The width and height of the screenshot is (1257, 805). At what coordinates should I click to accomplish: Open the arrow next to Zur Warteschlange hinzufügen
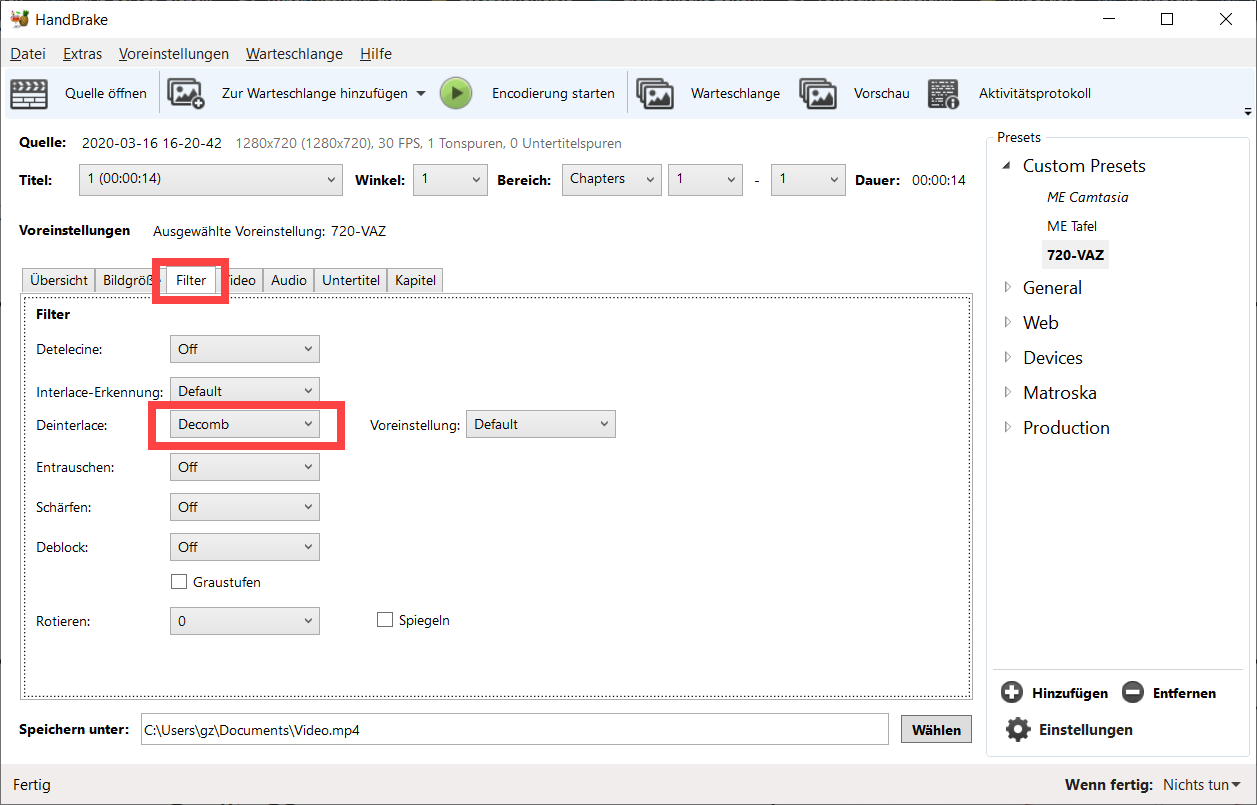(420, 93)
